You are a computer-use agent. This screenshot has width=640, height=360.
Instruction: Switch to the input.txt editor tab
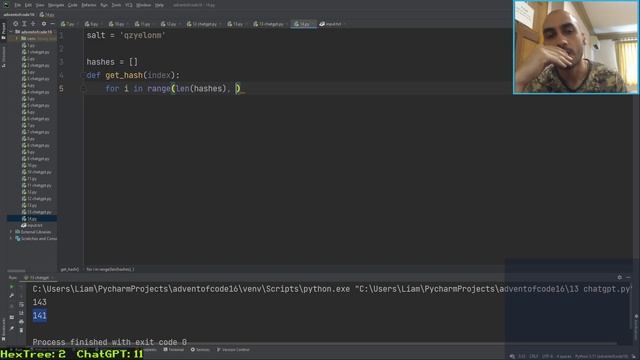tap(331, 24)
